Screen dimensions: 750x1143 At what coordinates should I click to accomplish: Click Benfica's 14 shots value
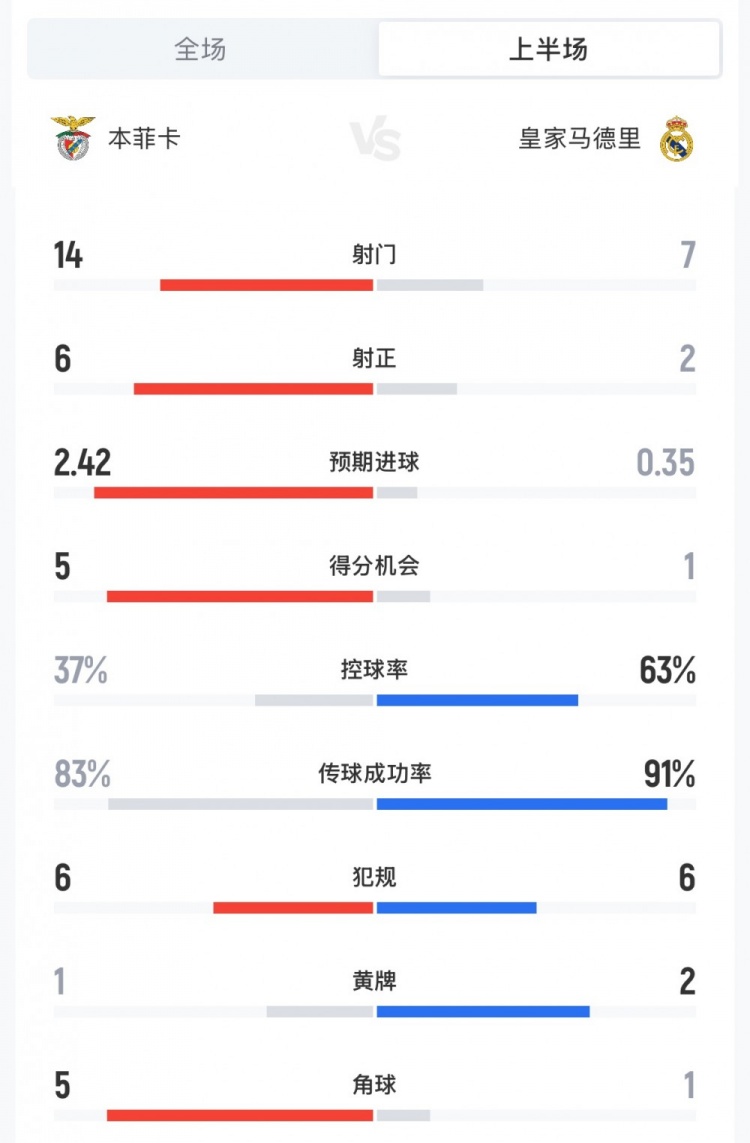69,256
